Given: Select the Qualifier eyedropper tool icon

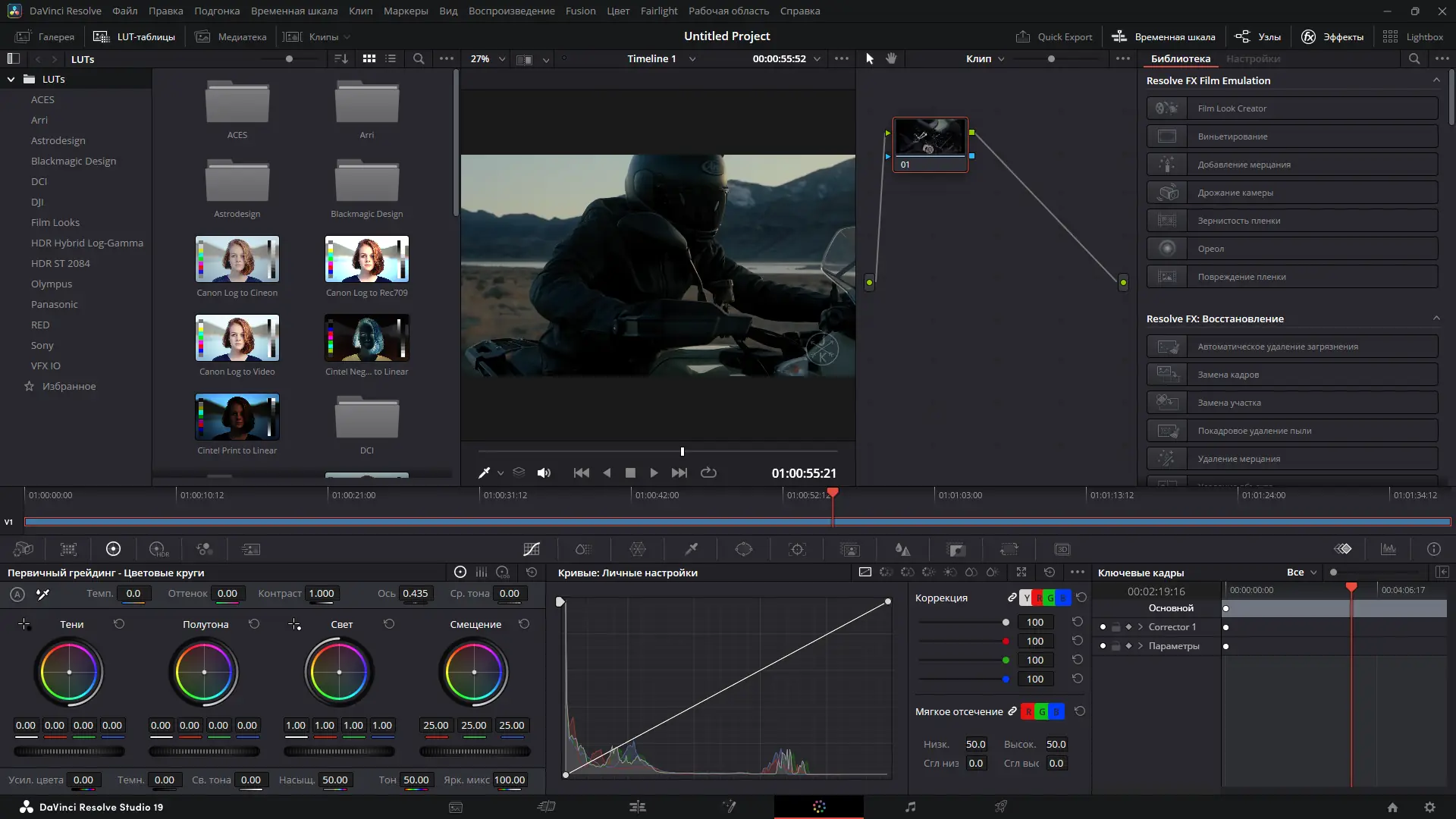Looking at the screenshot, I should click(x=691, y=549).
